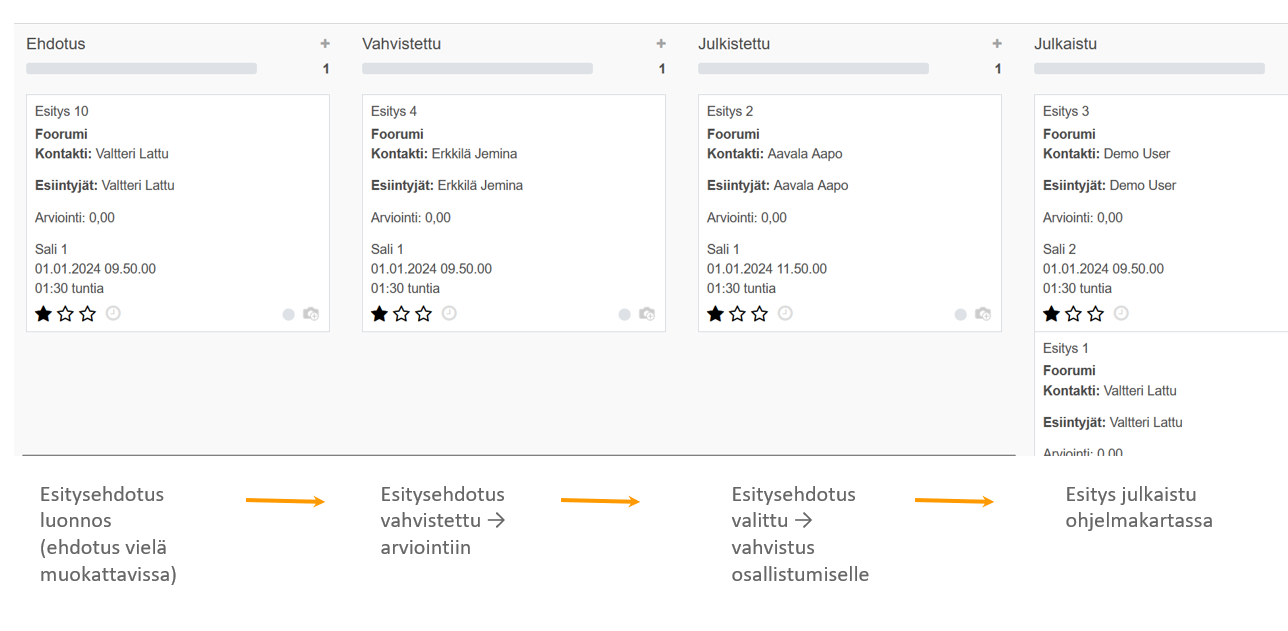Viewport: 1288px width, 631px height.
Task: Click plus icon in Vahvistettu column header
Action: pos(661,44)
